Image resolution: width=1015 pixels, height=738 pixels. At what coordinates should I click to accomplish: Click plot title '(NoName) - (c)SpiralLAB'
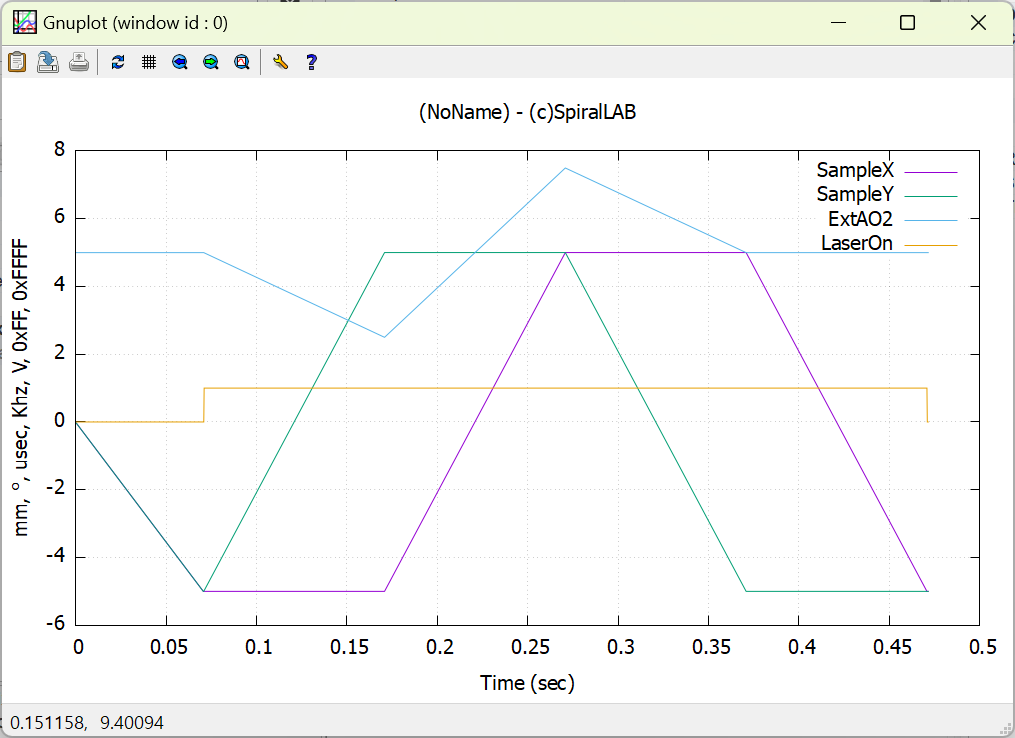528,112
